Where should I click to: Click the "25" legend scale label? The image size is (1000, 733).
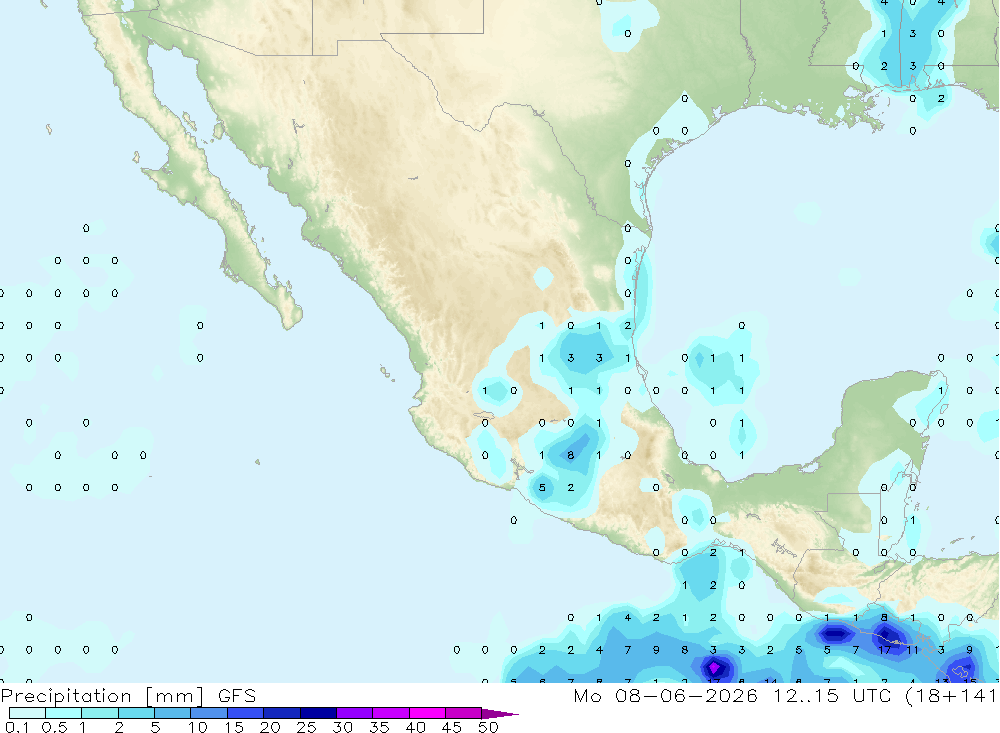tap(307, 727)
